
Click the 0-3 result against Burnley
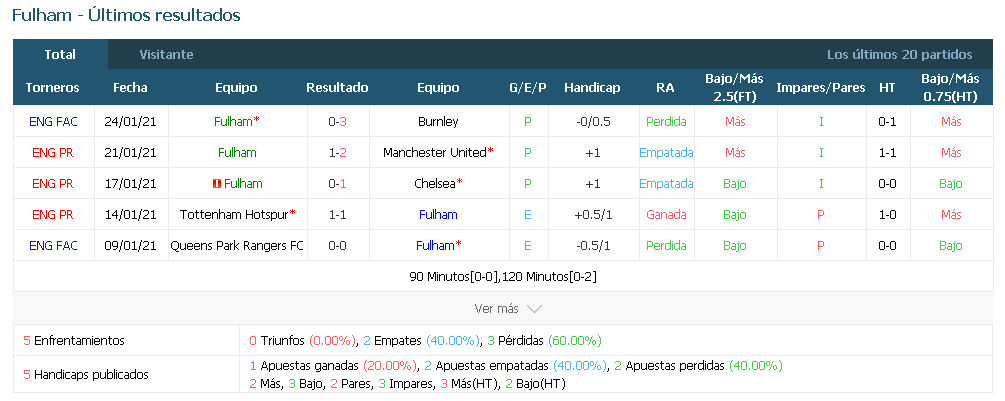[337, 121]
